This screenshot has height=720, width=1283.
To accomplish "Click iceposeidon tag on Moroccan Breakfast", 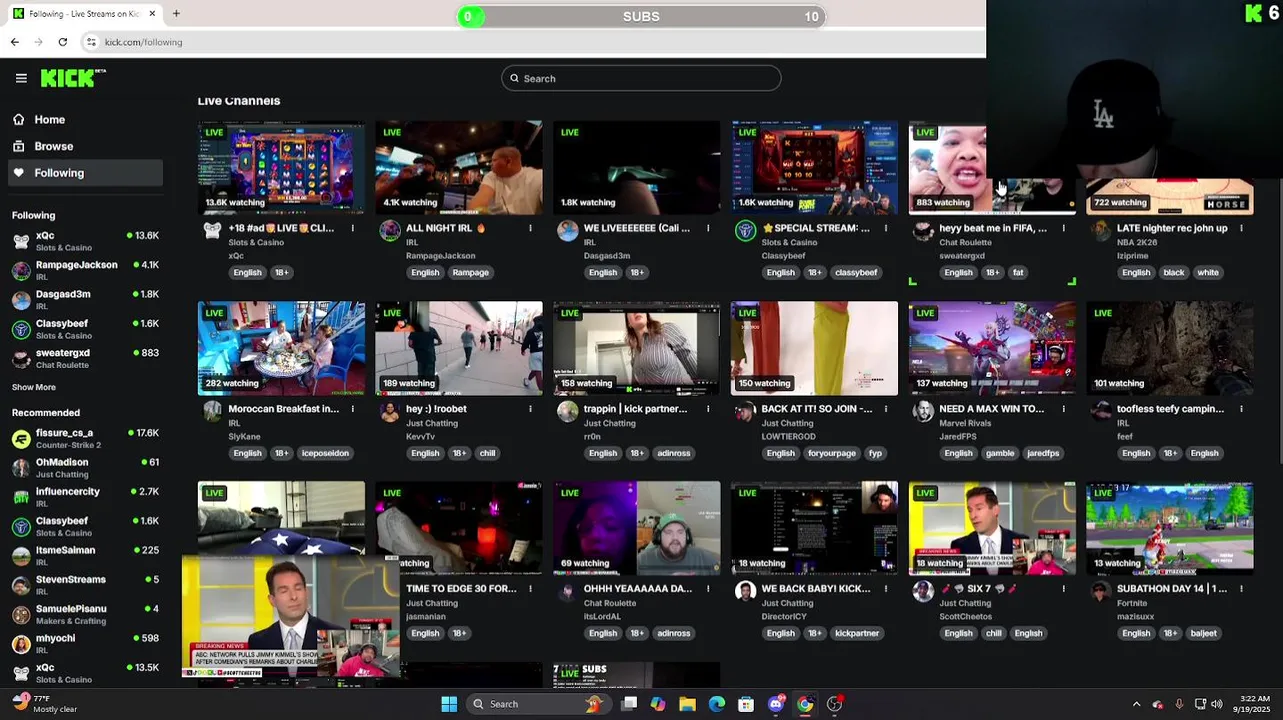I will point(325,453).
